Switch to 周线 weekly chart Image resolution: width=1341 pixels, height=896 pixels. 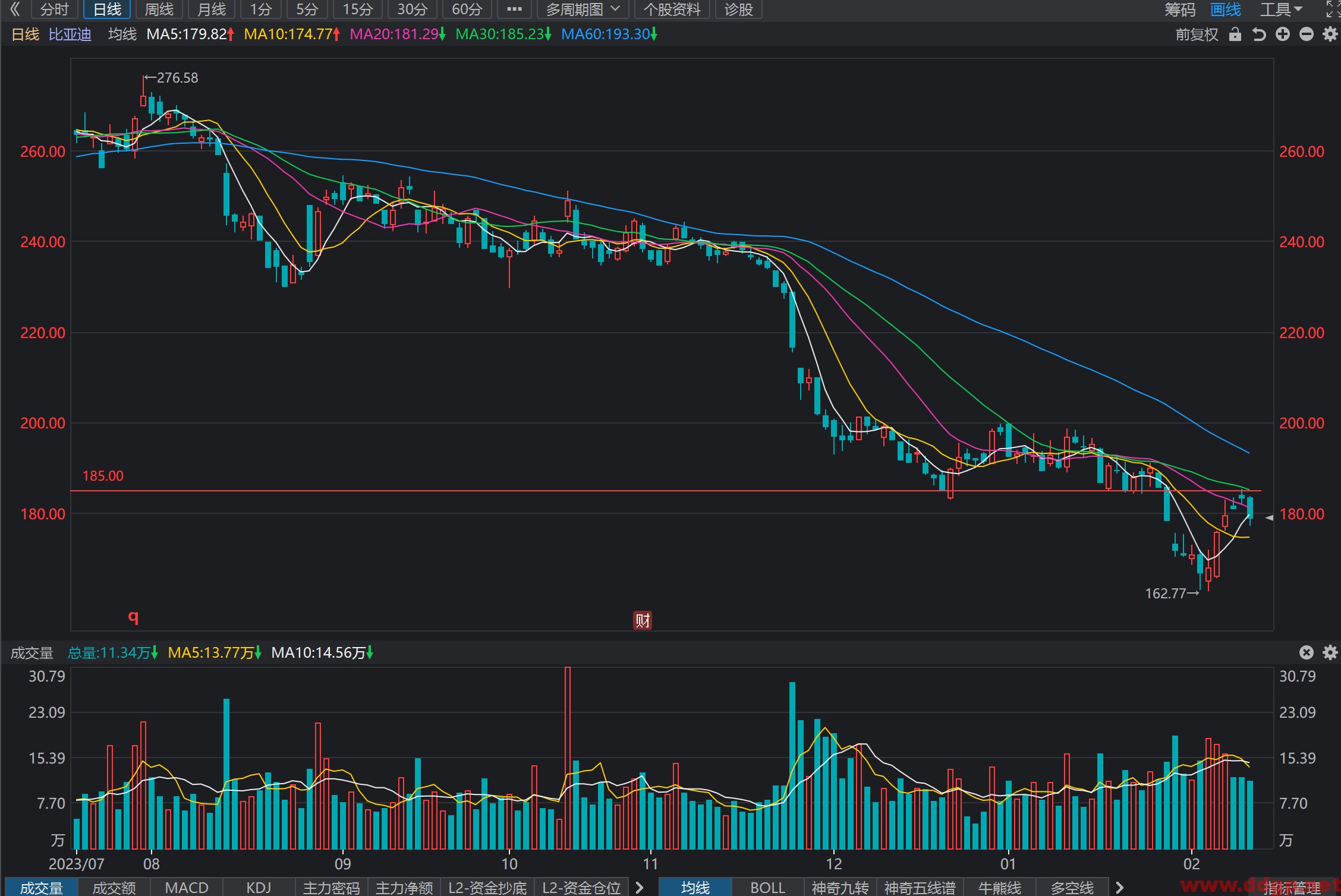click(159, 10)
